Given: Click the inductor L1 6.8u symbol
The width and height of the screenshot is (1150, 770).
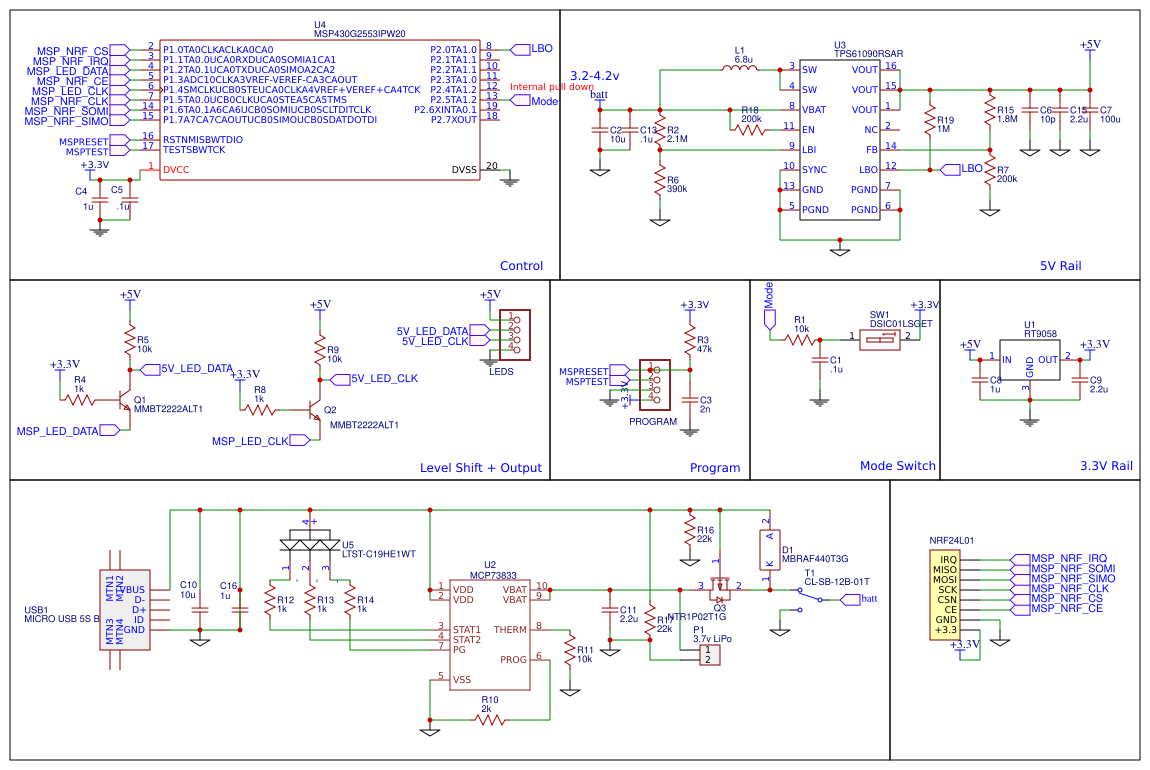Looking at the screenshot, I should click(737, 68).
